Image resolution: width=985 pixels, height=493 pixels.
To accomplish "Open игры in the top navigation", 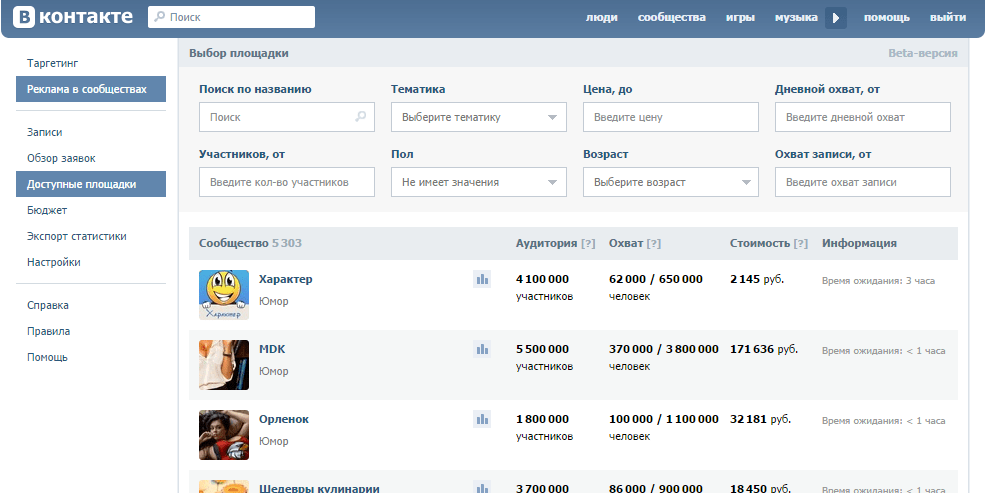I will (x=740, y=18).
